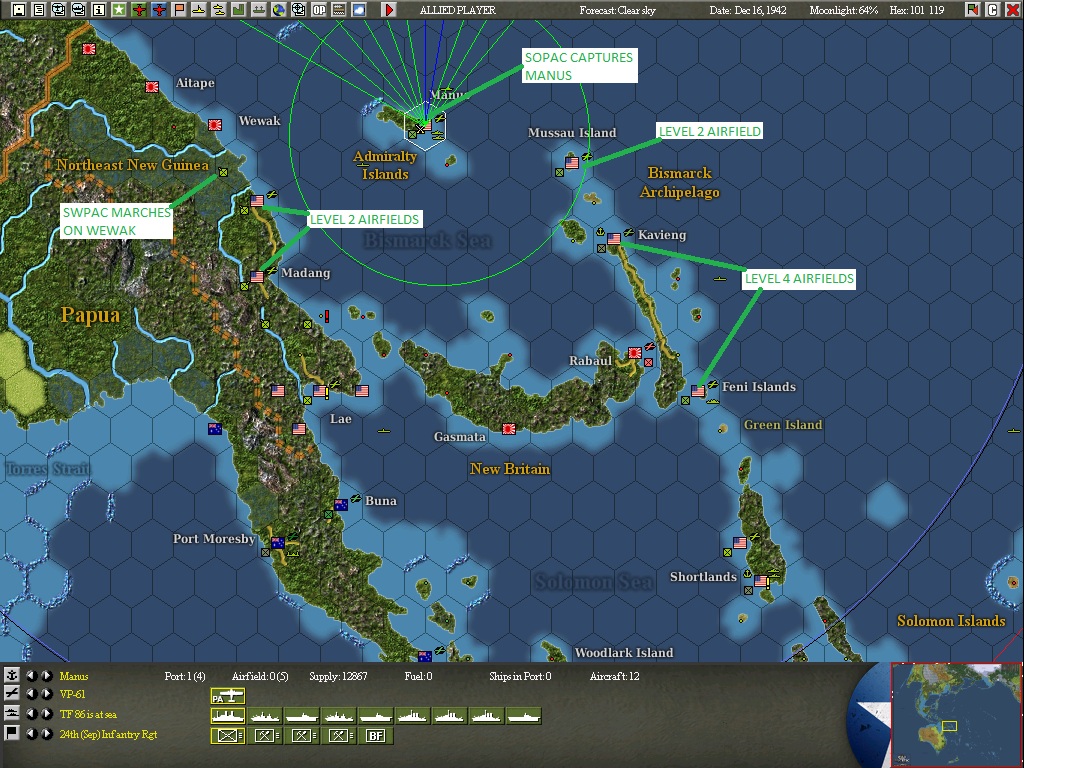Click the orange flag toolbar icon

click(179, 10)
